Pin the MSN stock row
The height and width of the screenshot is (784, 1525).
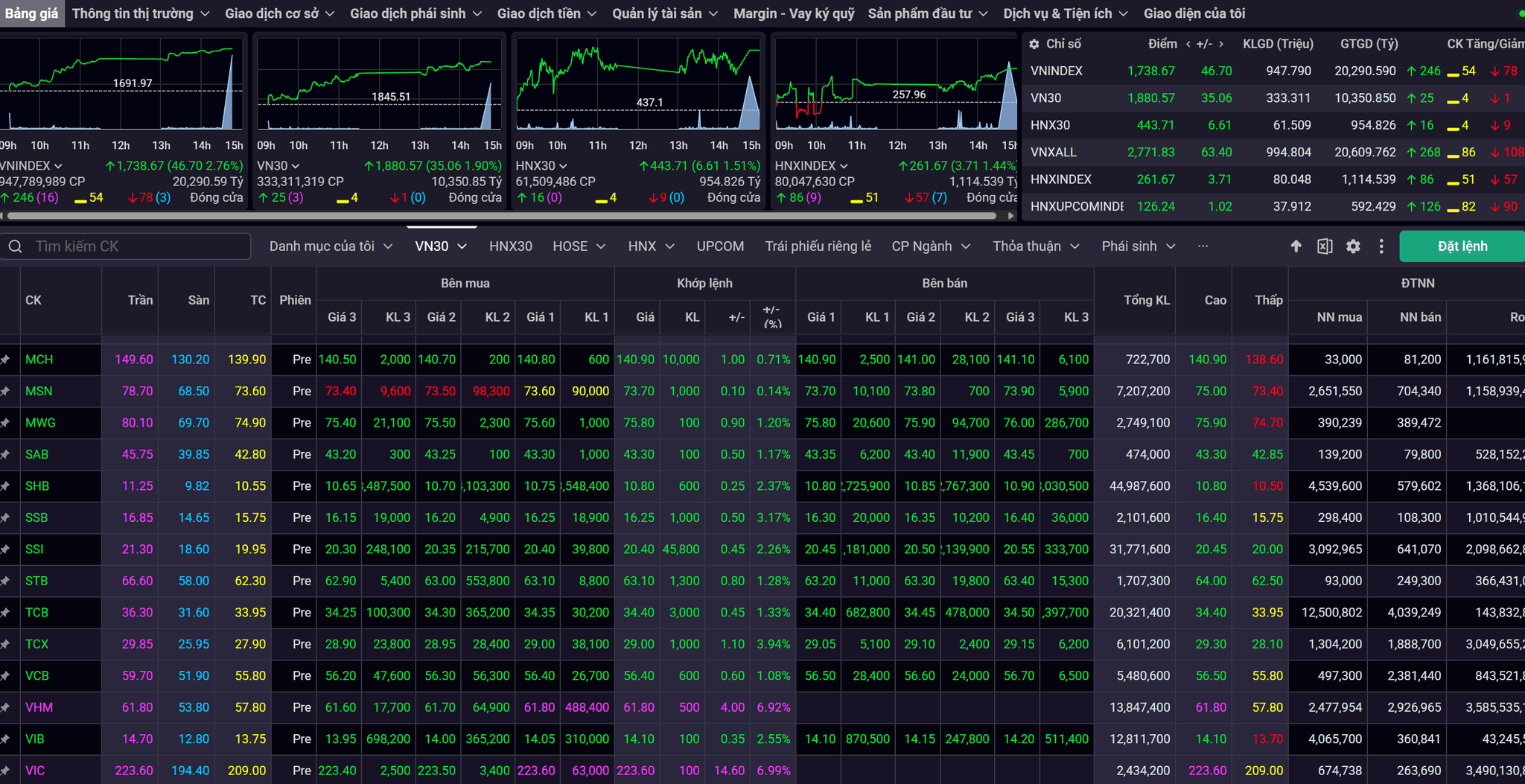click(6, 391)
